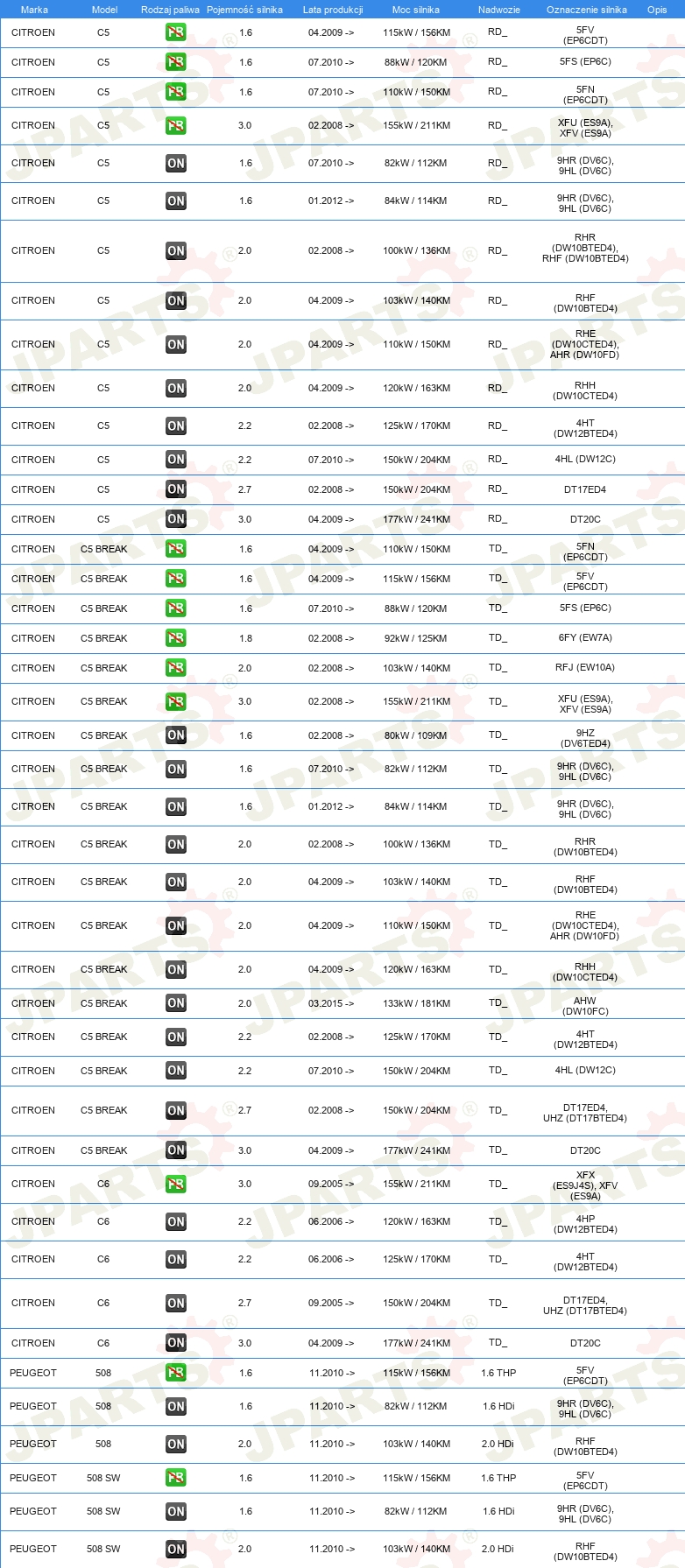
Task: Click the 92kW / 125KM power cell
Action: [416, 638]
